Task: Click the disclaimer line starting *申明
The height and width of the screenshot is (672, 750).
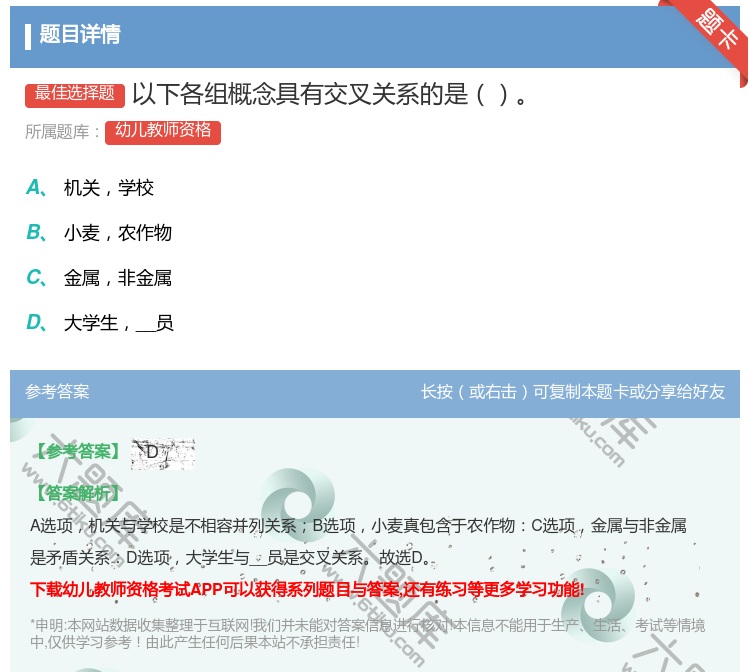Action: pos(367,625)
